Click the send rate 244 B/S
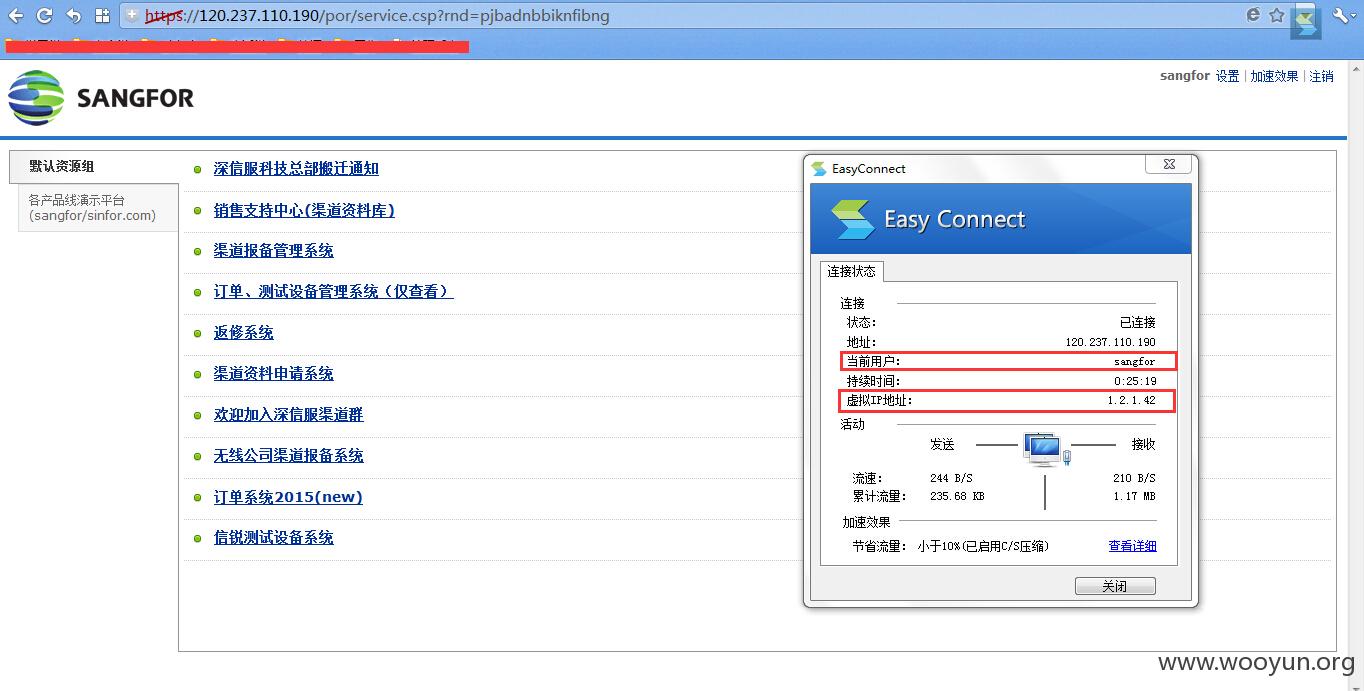The height and width of the screenshot is (691, 1364). pyautogui.click(x=950, y=478)
